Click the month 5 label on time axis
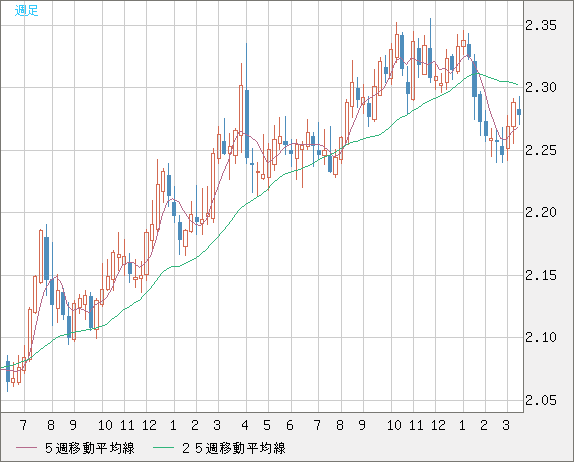574x462 pixels. 267,425
